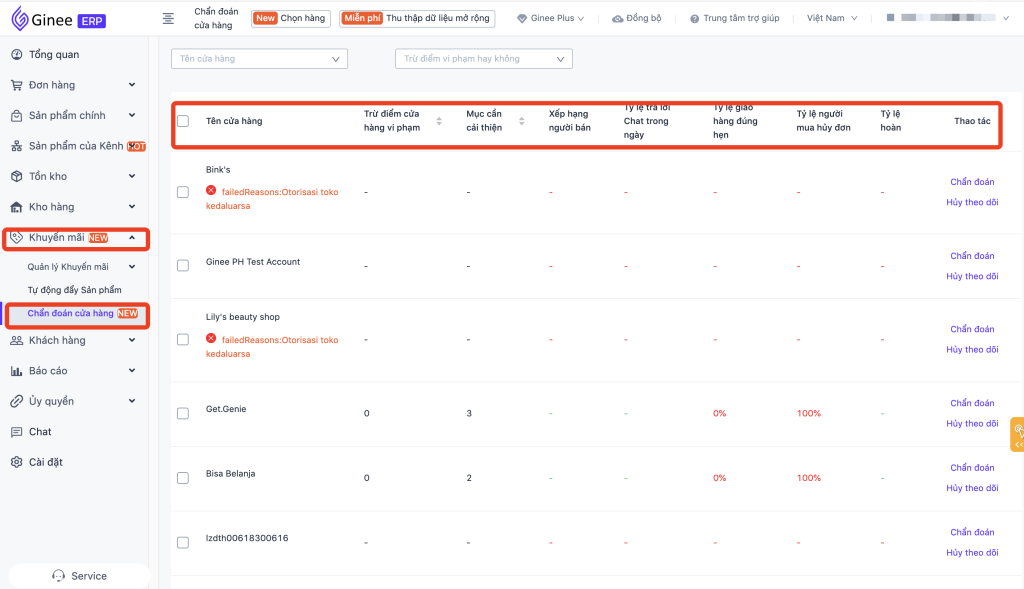
Task: Click the orange floating widget at right edge
Action: (x=1017, y=434)
